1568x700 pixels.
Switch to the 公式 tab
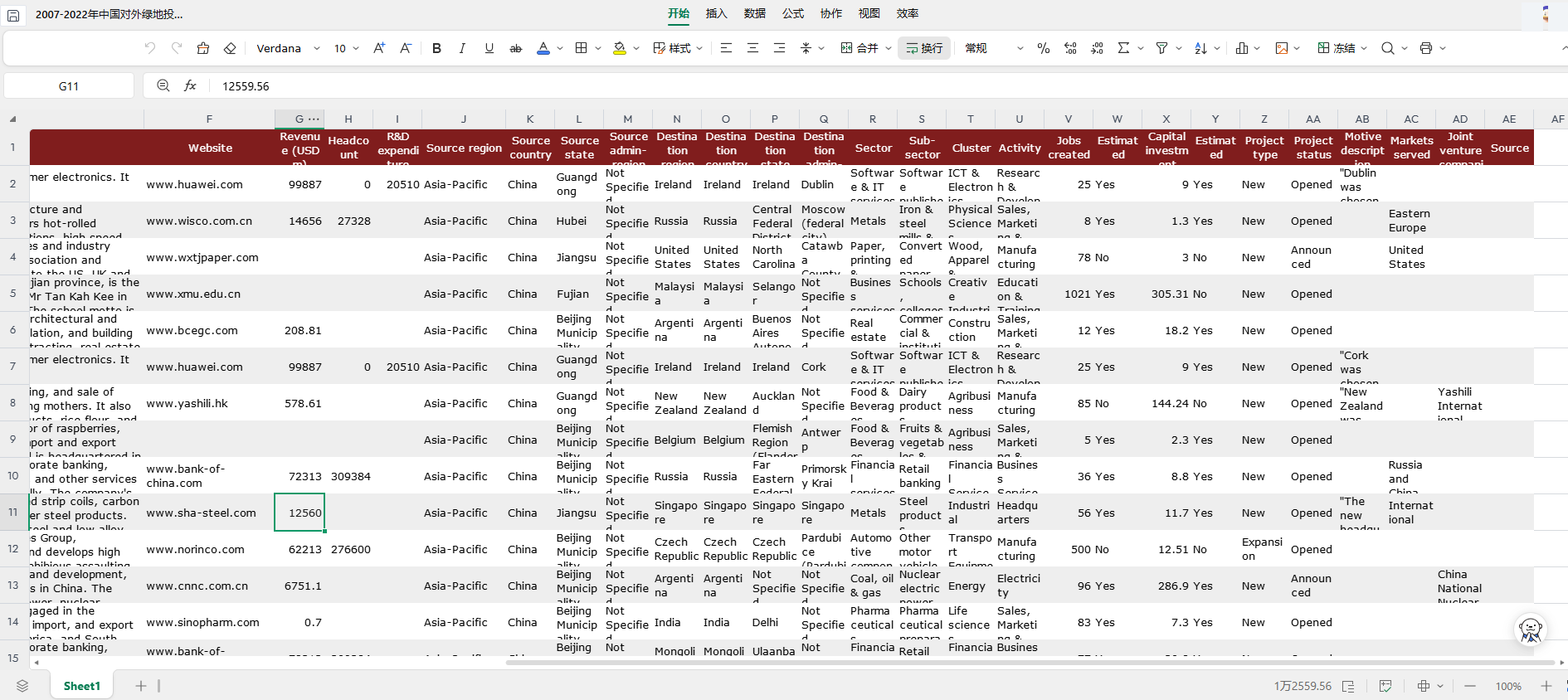(x=792, y=13)
